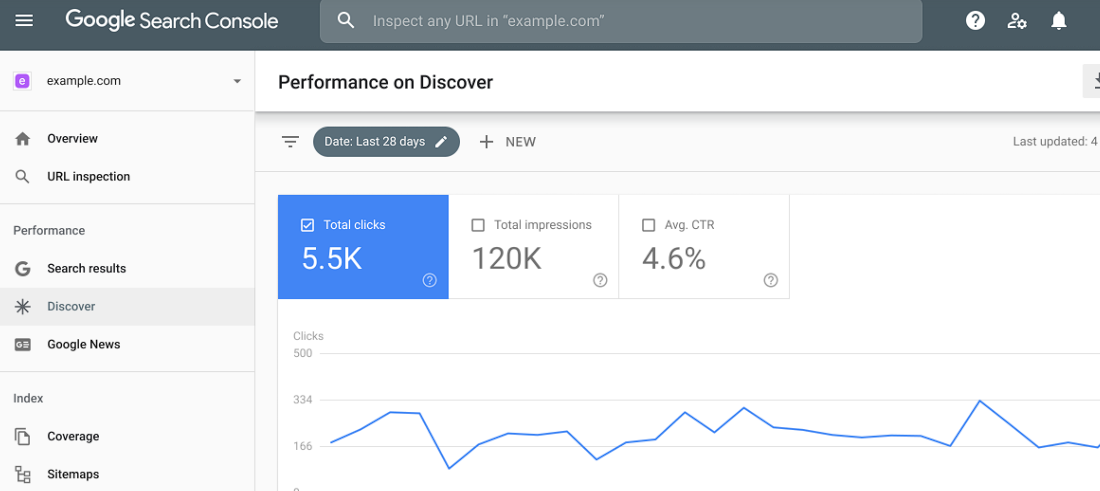Click the Performance on Discover heading

tap(386, 82)
